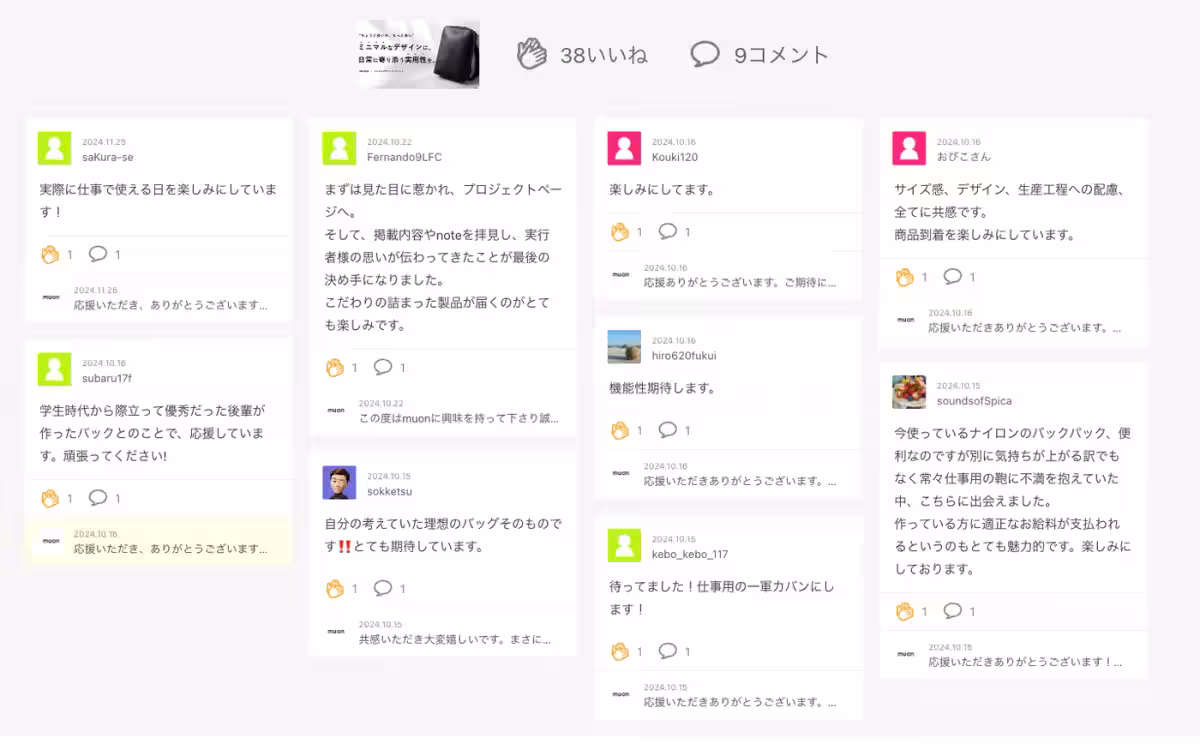Image resolution: width=1200 pixels, height=744 pixels.
Task: Click the 9コメント speech bubble icon
Action: [x=708, y=56]
